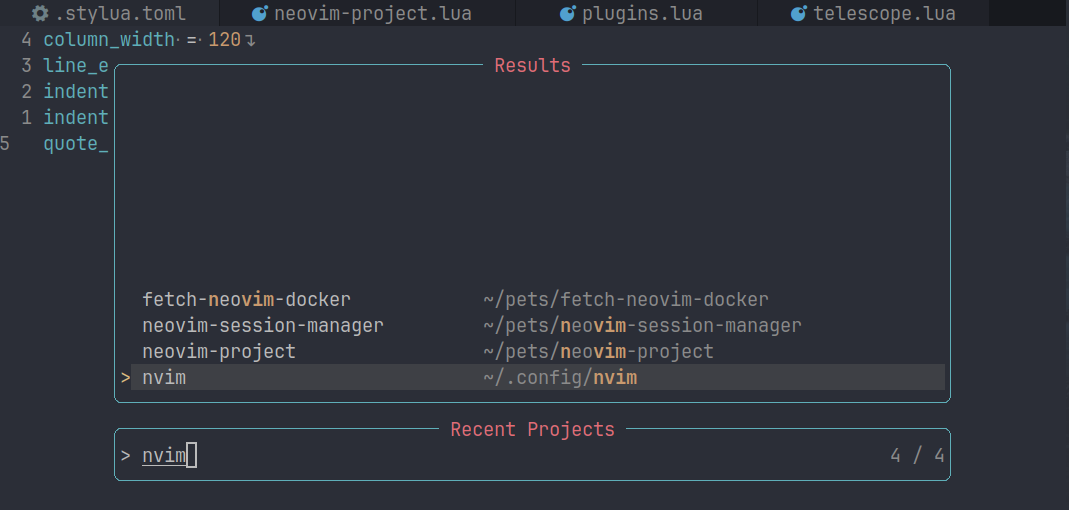Click the path ~/.config/nvim
The image size is (1069, 510).
(560, 377)
